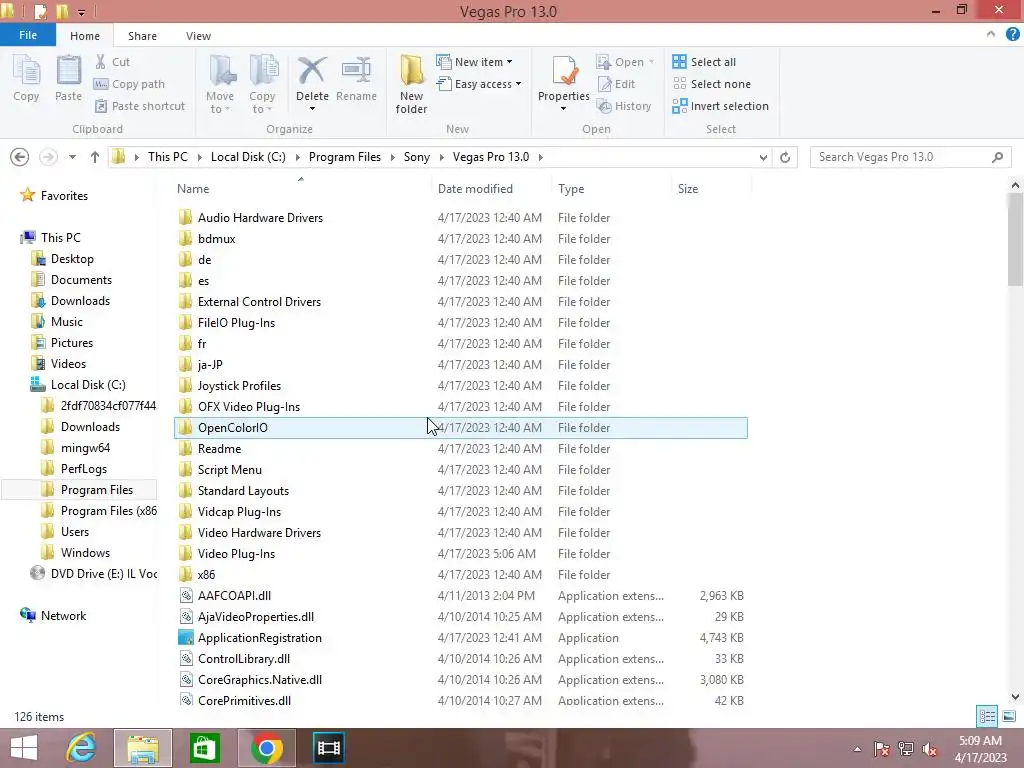Open Google Chrome from taskbar
Viewport: 1024px width, 768px height.
[x=266, y=748]
